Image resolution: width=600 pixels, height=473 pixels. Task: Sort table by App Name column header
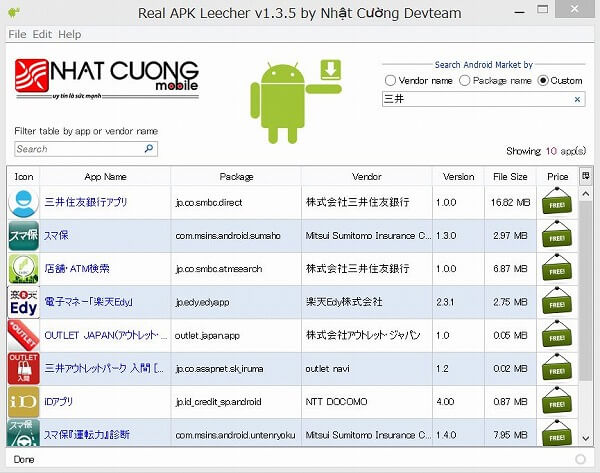point(106,177)
